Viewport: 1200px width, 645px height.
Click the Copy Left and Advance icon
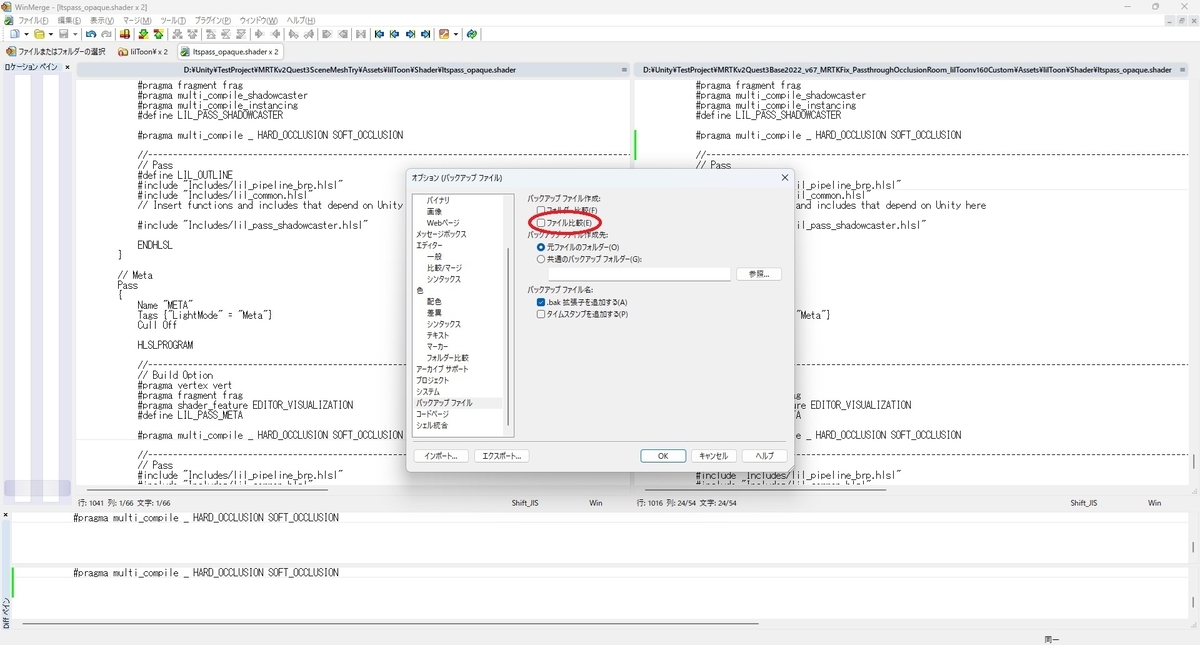[x=309, y=34]
